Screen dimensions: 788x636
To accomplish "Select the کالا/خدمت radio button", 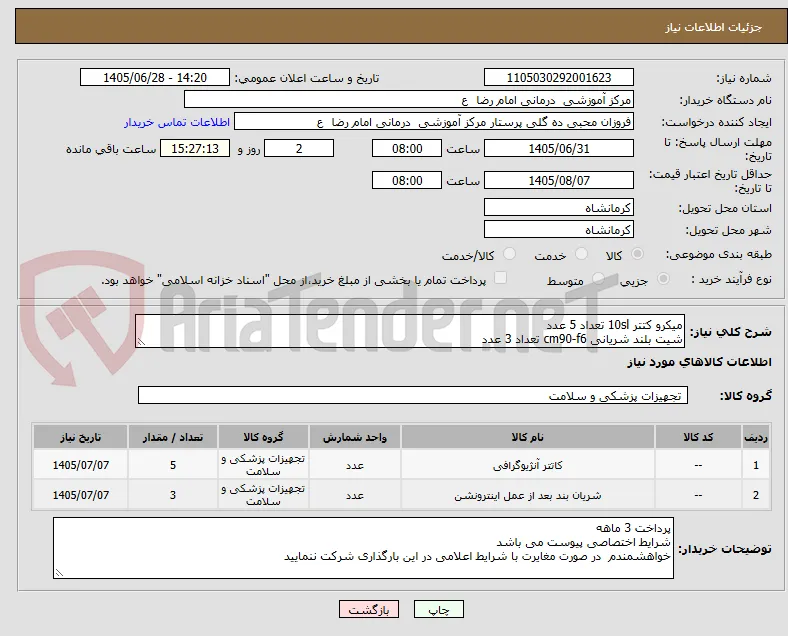I will point(509,254).
